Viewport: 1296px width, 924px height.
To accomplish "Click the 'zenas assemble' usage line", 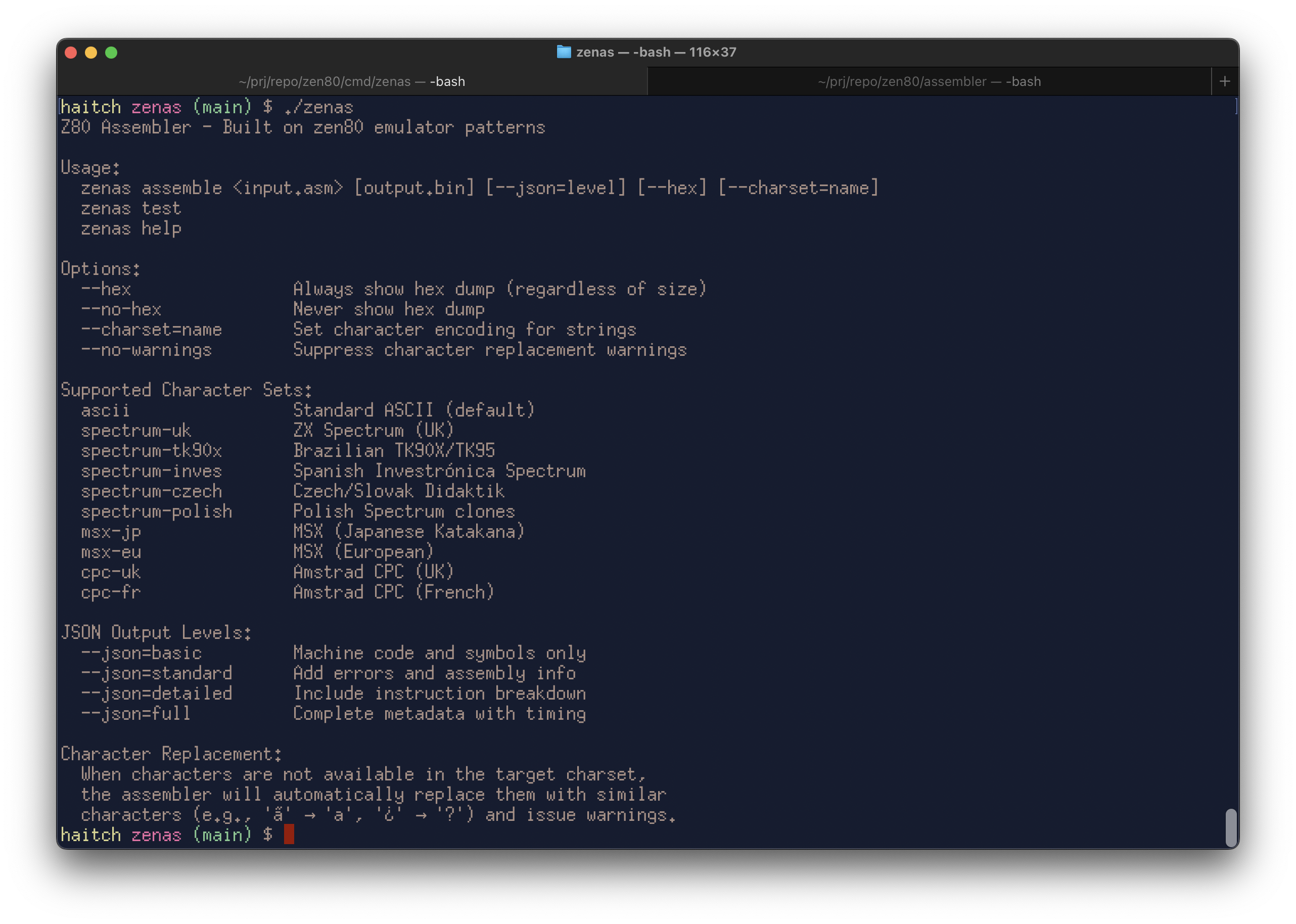I will click(x=151, y=189).
